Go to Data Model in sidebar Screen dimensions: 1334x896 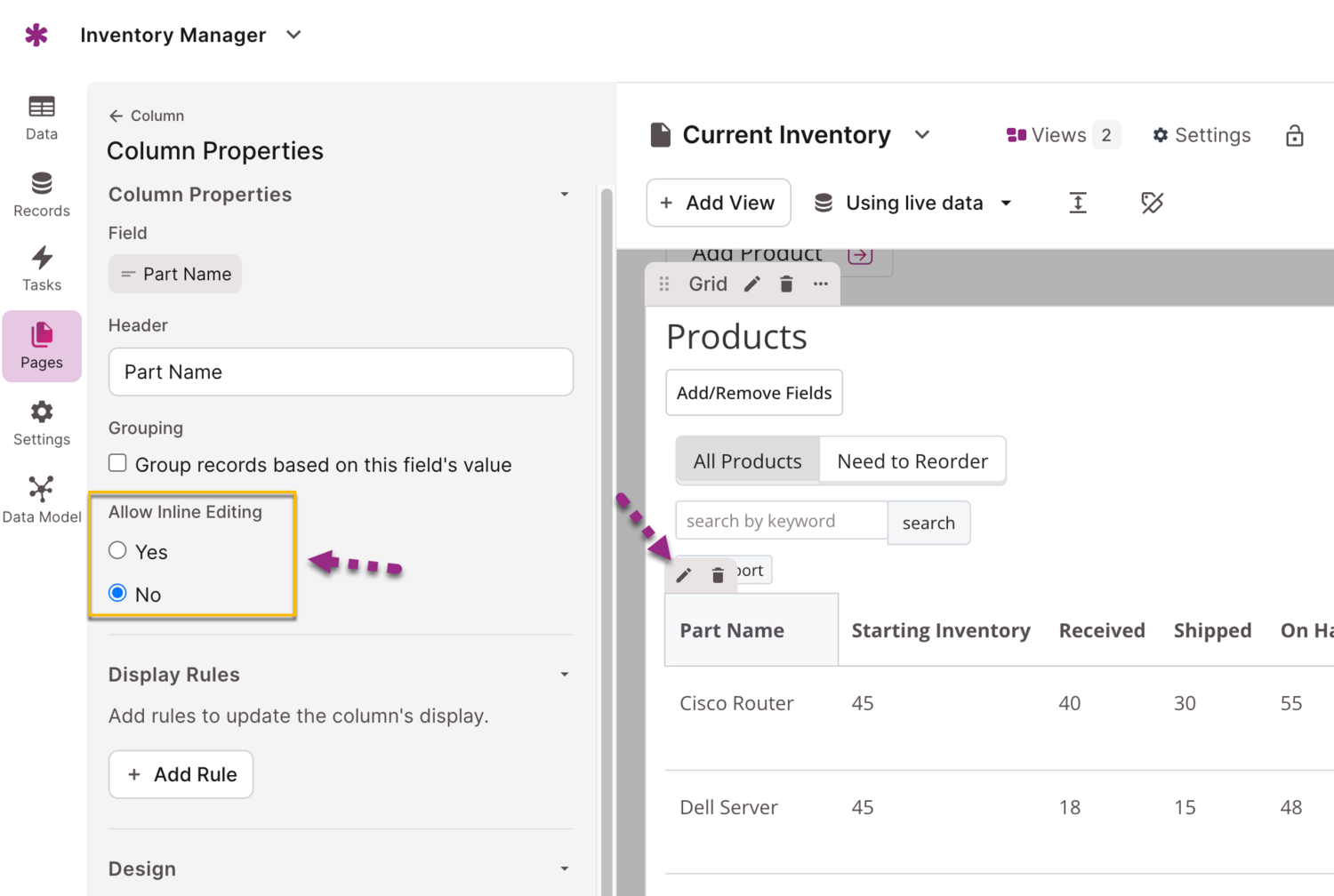click(x=41, y=499)
